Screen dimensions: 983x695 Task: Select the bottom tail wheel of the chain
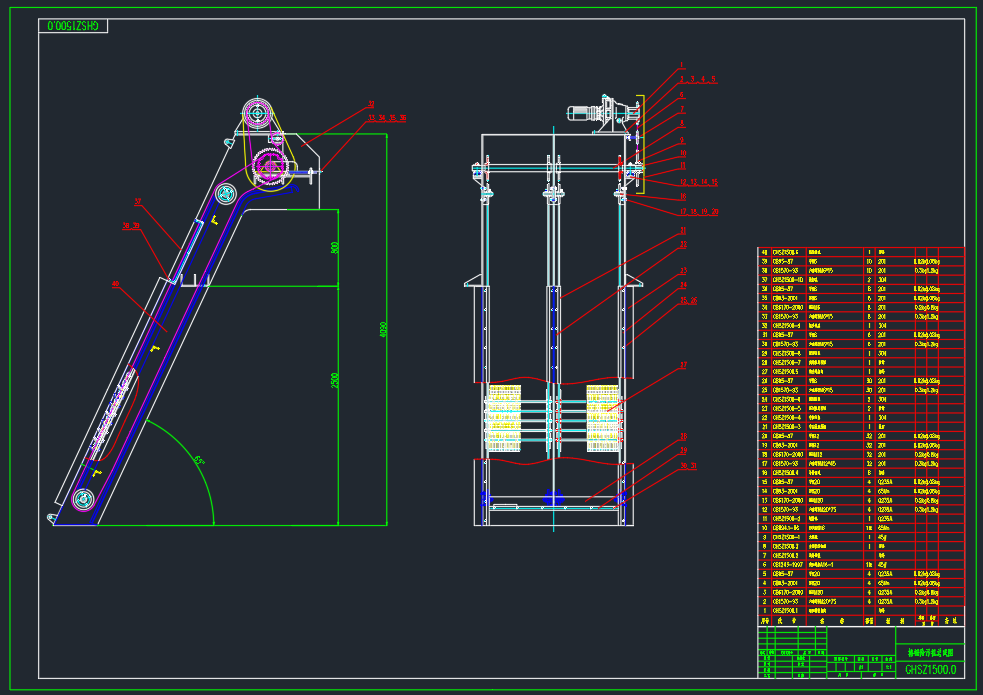click(83, 499)
